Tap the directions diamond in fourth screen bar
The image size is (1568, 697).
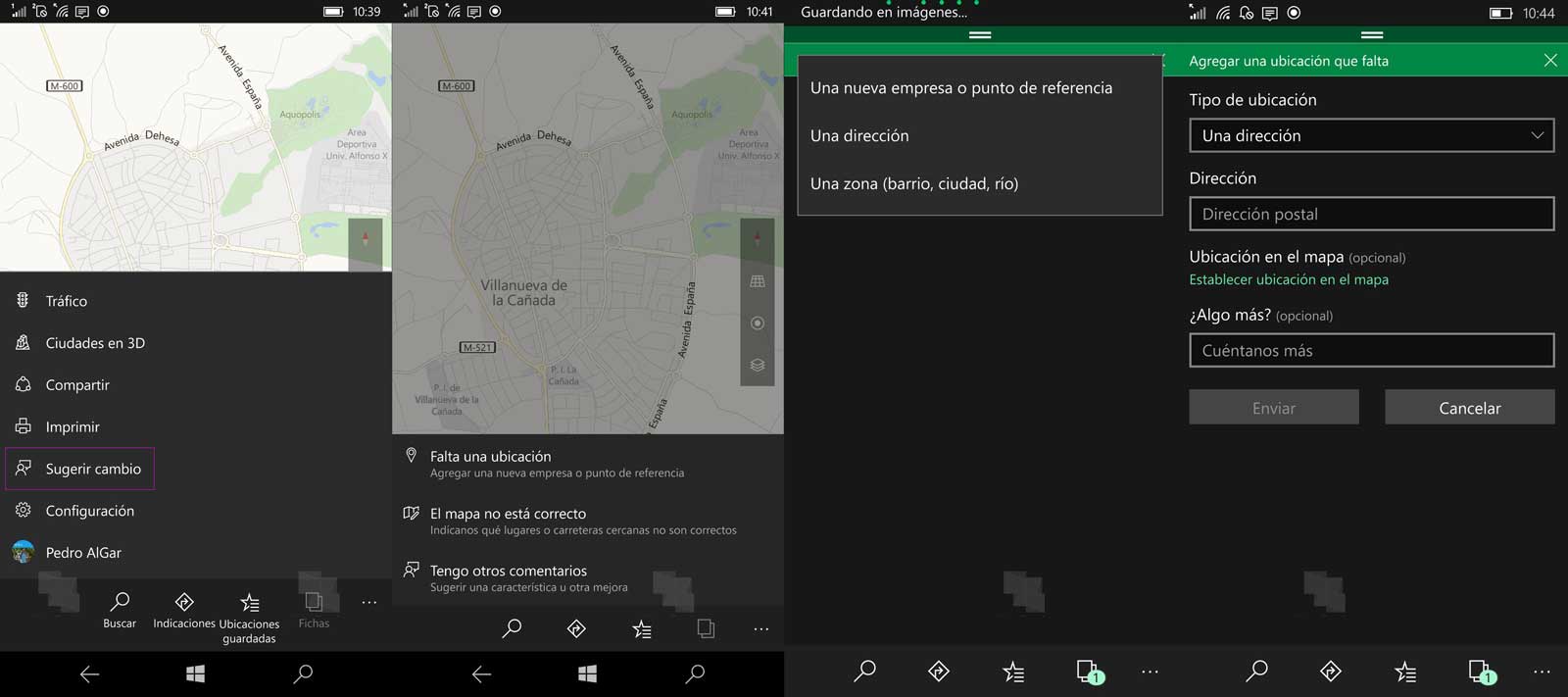tap(1331, 672)
